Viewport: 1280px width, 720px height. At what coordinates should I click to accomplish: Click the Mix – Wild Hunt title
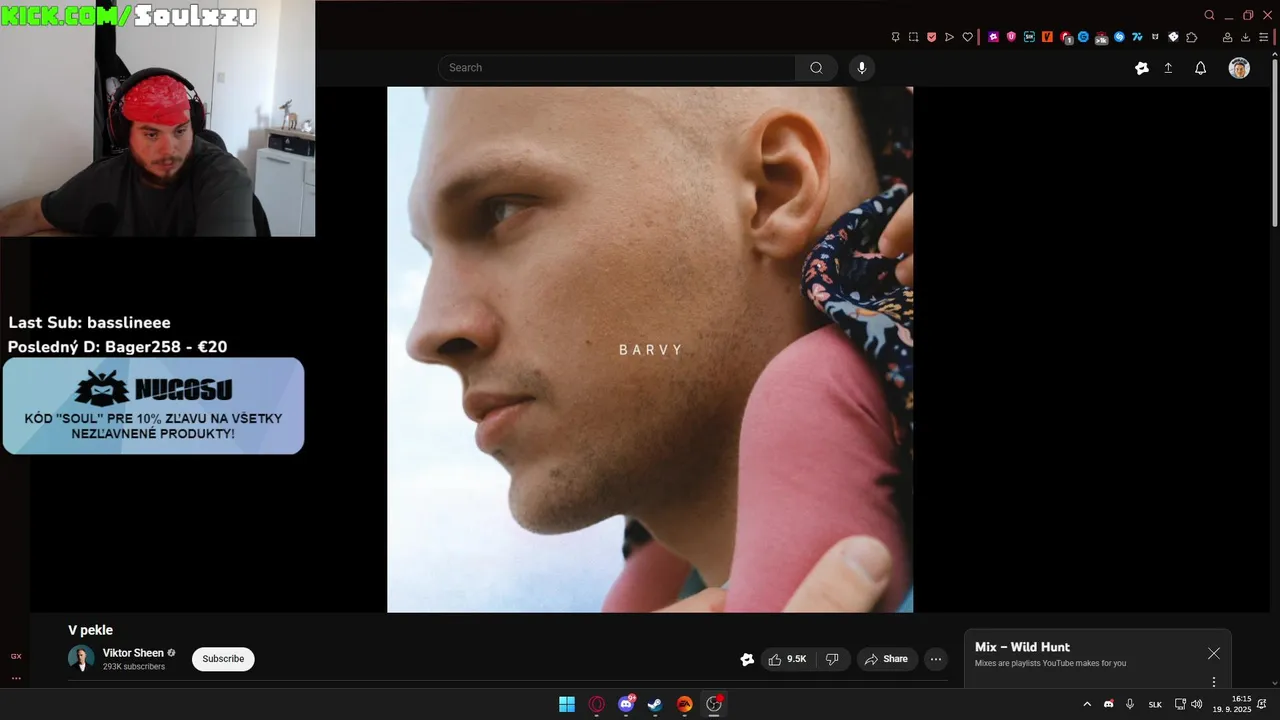coord(1022,647)
